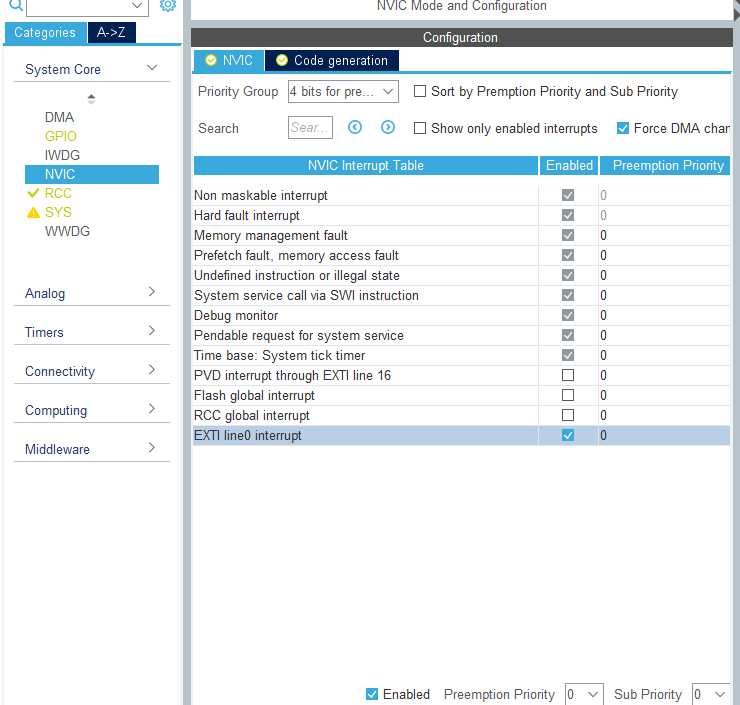This screenshot has width=740, height=705.
Task: Open the bottom Preemption Priority dropdown
Action: pos(584,694)
